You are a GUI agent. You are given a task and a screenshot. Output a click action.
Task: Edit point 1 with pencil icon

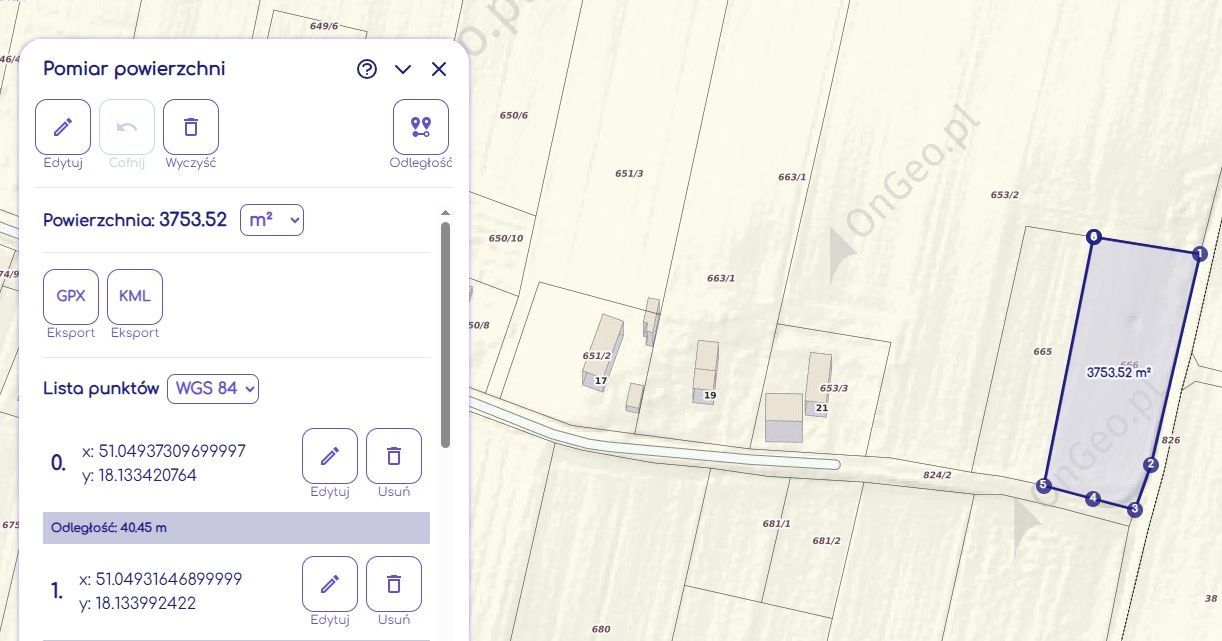330,584
